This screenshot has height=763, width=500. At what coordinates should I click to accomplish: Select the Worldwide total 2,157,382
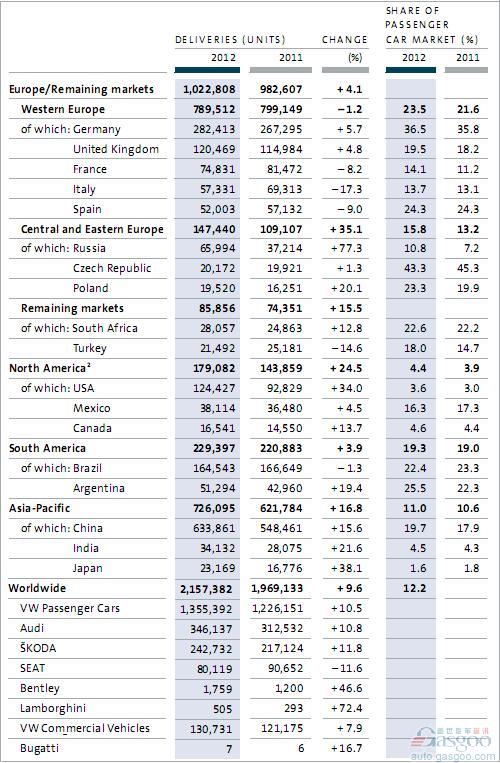pos(206,589)
